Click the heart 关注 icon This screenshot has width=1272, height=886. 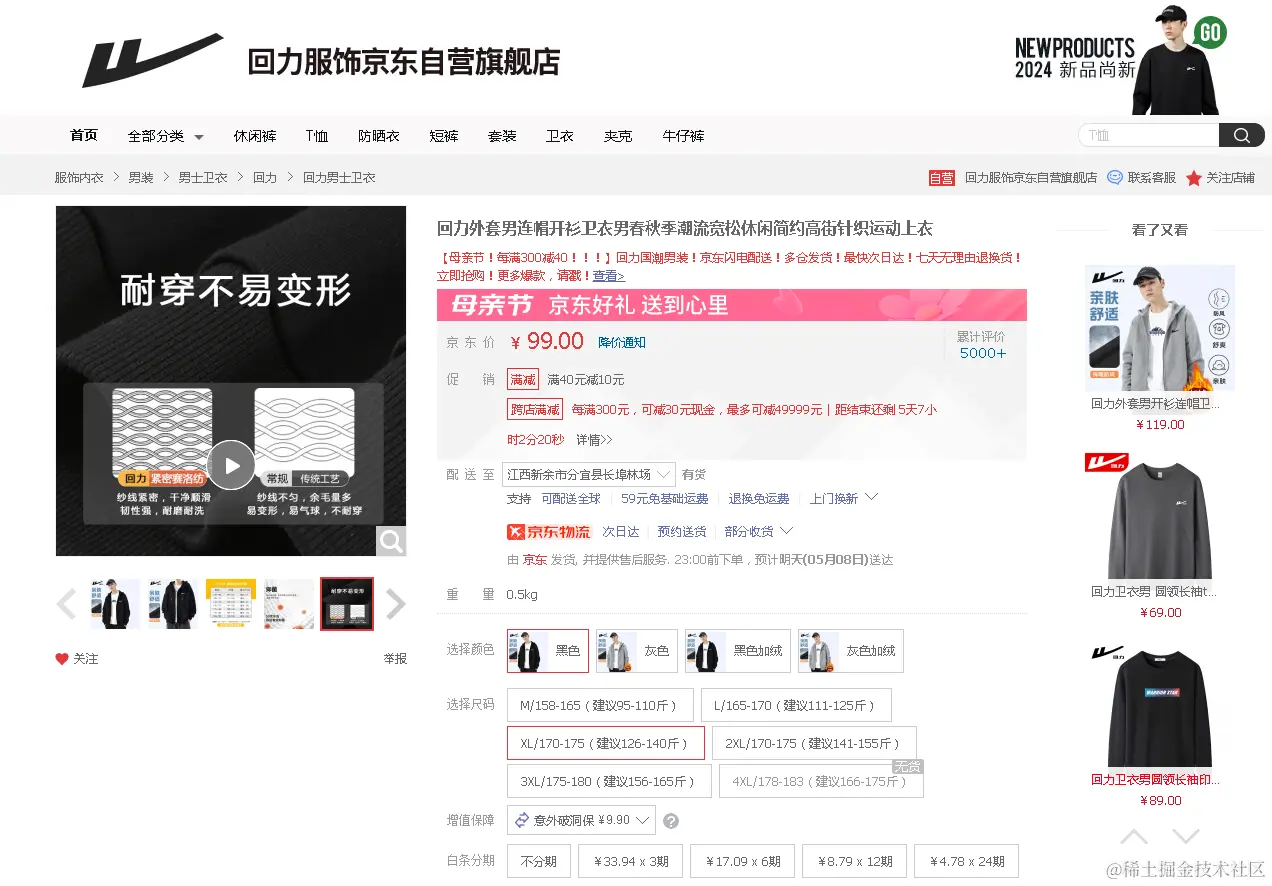point(62,659)
